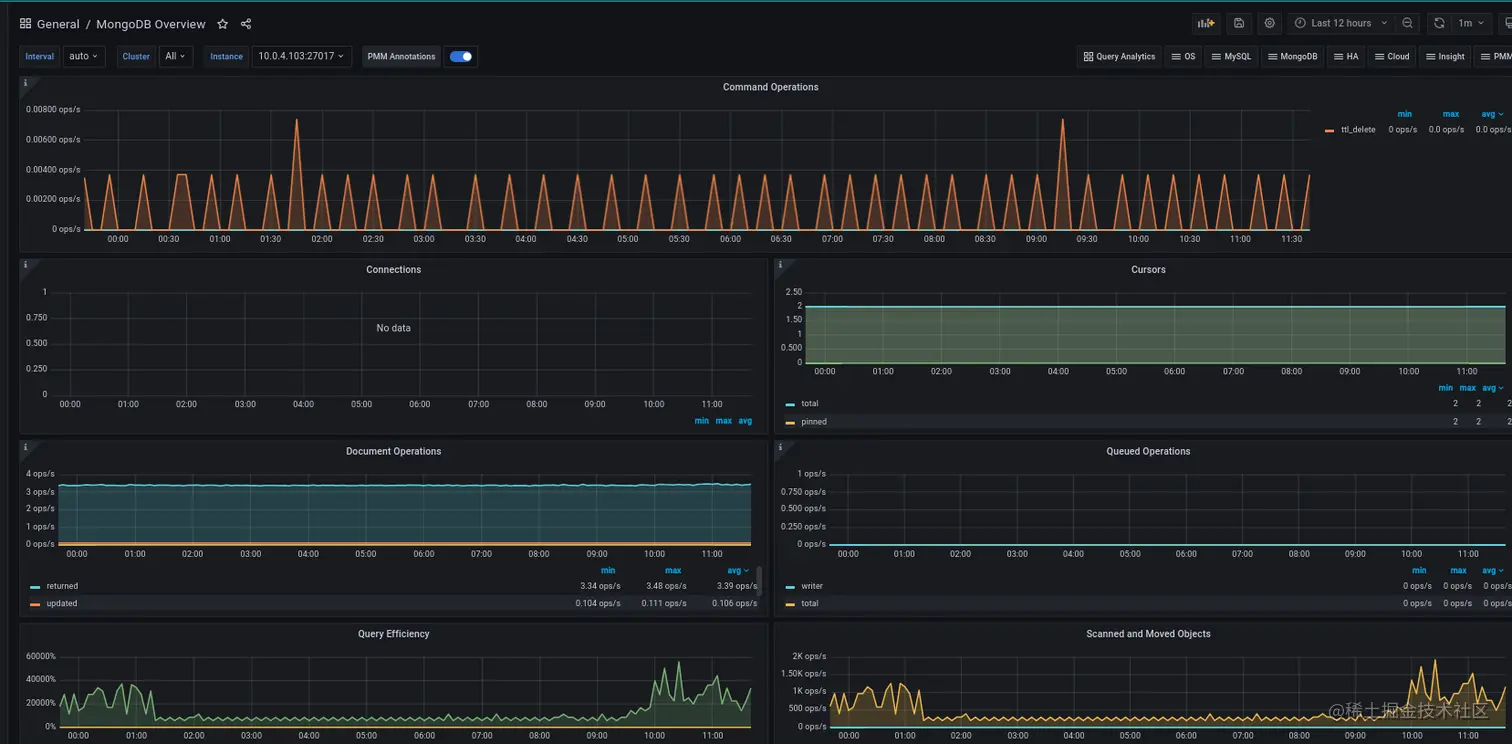The height and width of the screenshot is (744, 1512).
Task: Show info for the Cursors panel
Action: click(780, 265)
